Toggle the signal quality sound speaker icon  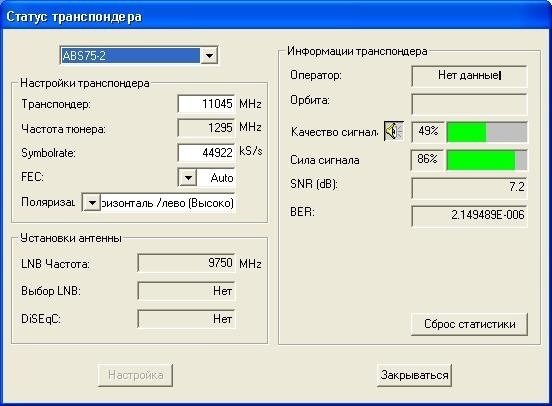(x=394, y=131)
